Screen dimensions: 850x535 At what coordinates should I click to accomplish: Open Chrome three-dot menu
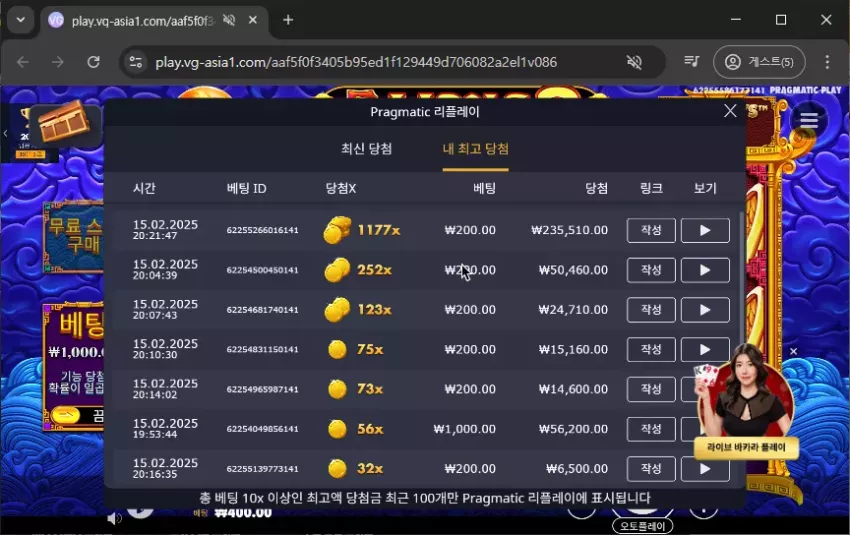click(827, 62)
